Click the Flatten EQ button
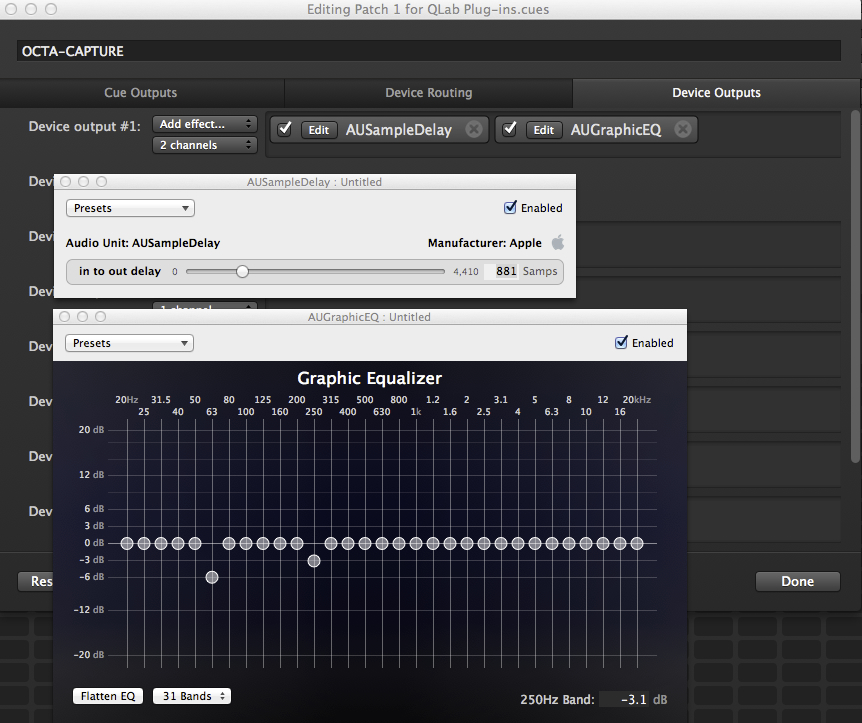 click(107, 696)
